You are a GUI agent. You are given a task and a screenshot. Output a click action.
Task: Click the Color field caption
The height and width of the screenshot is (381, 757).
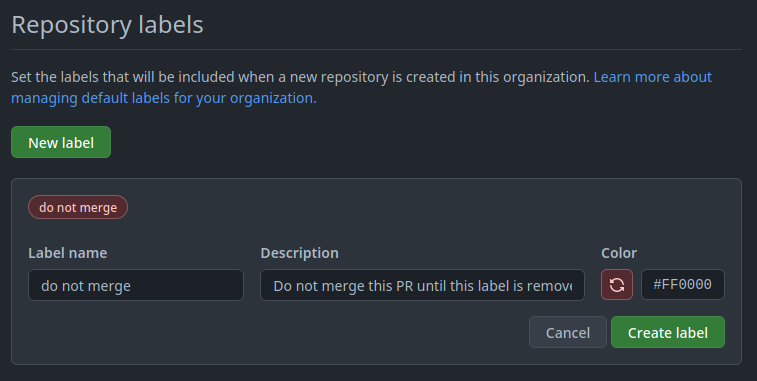619,253
